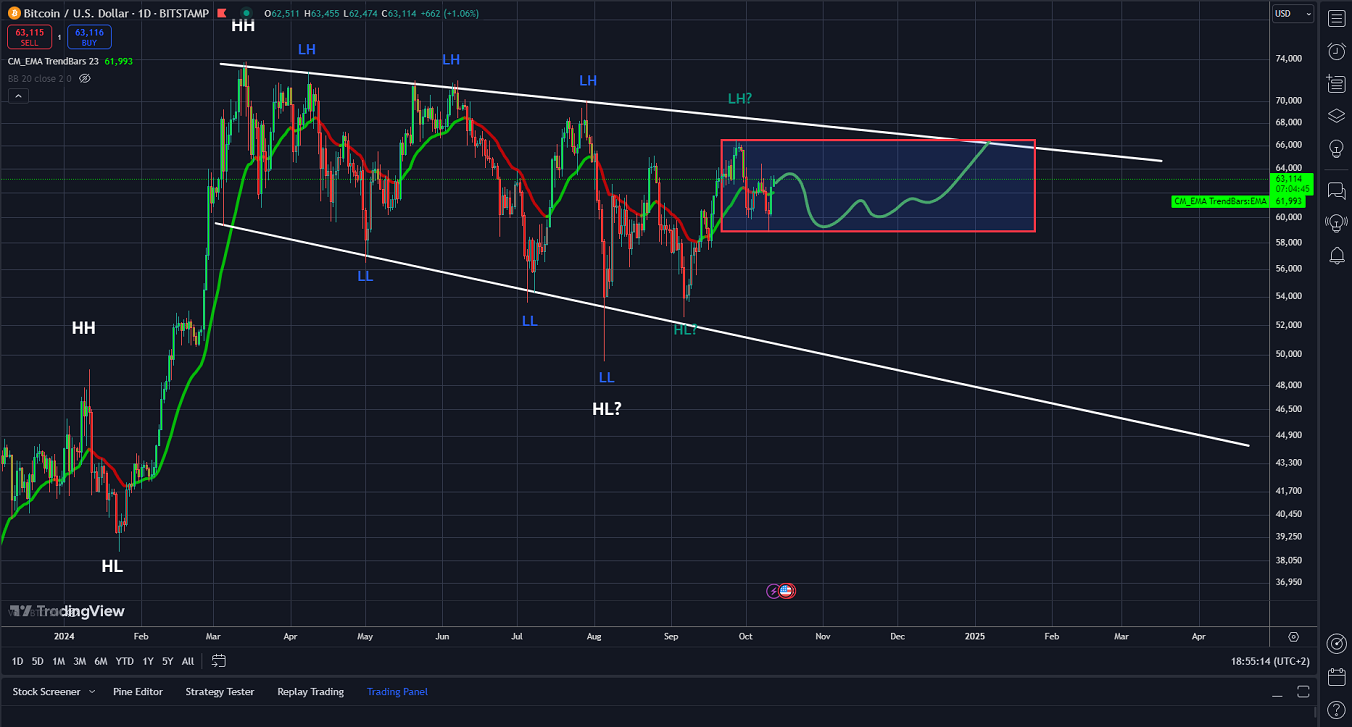Select the 'LH?' green text annotation
The width and height of the screenshot is (1352, 727).
(x=740, y=98)
